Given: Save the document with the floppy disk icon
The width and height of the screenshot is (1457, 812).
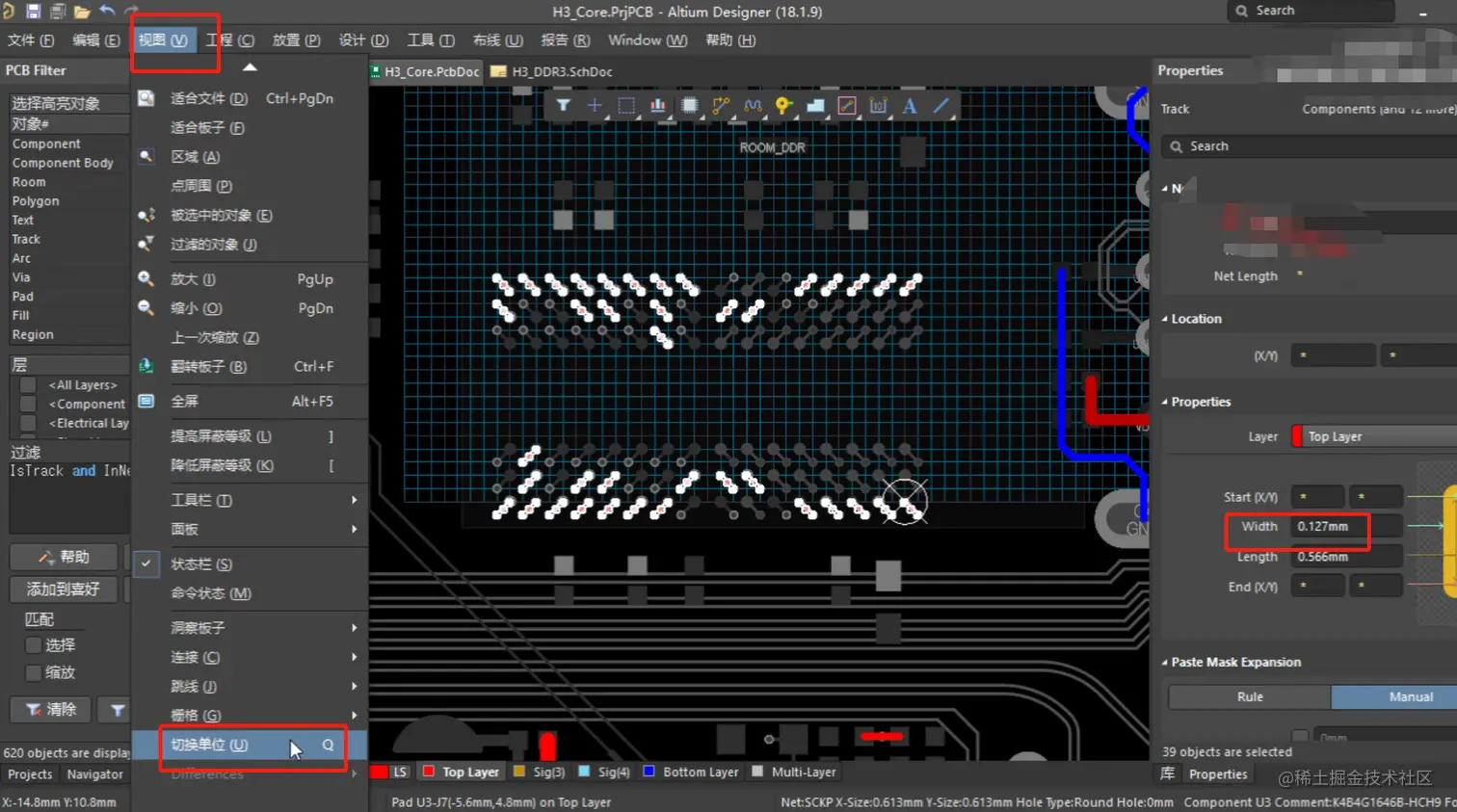Looking at the screenshot, I should click(33, 12).
